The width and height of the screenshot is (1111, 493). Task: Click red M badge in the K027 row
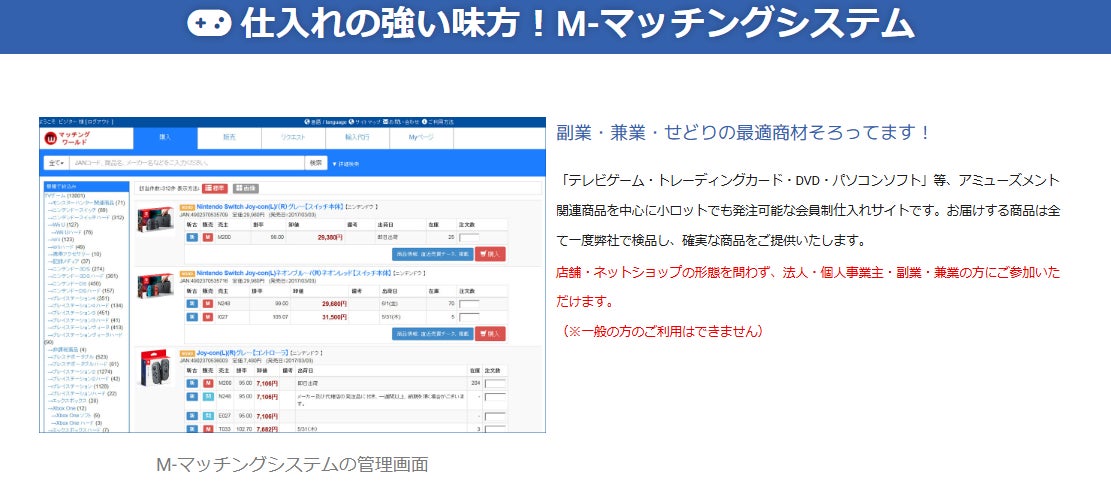[x=208, y=316]
